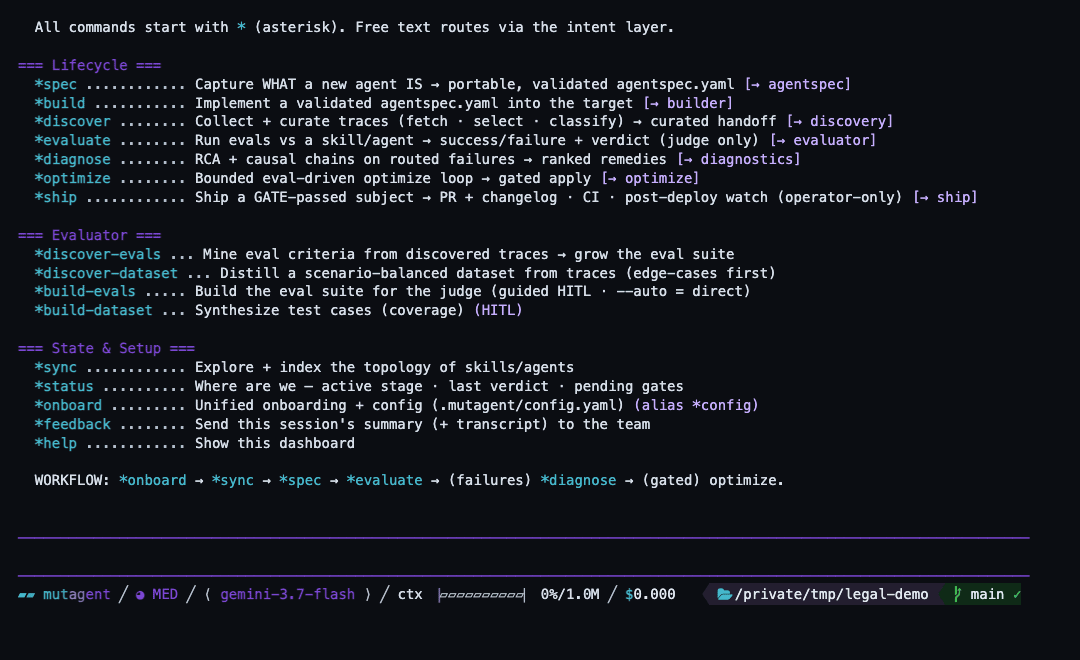Click the 0%/1.0M context usage value
The width and height of the screenshot is (1080, 660).
tap(570, 595)
